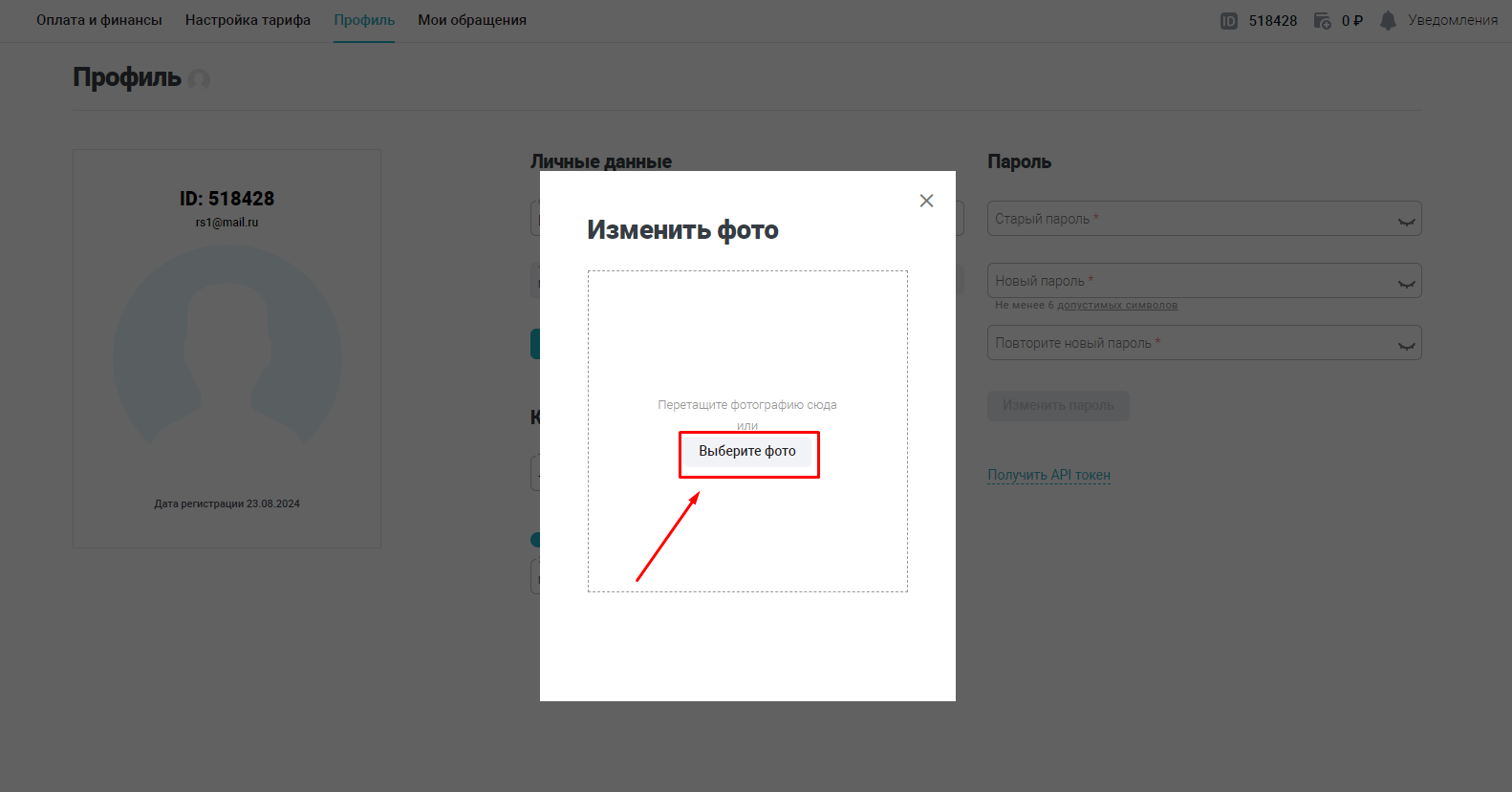Click the Получить API токен link

click(1049, 475)
